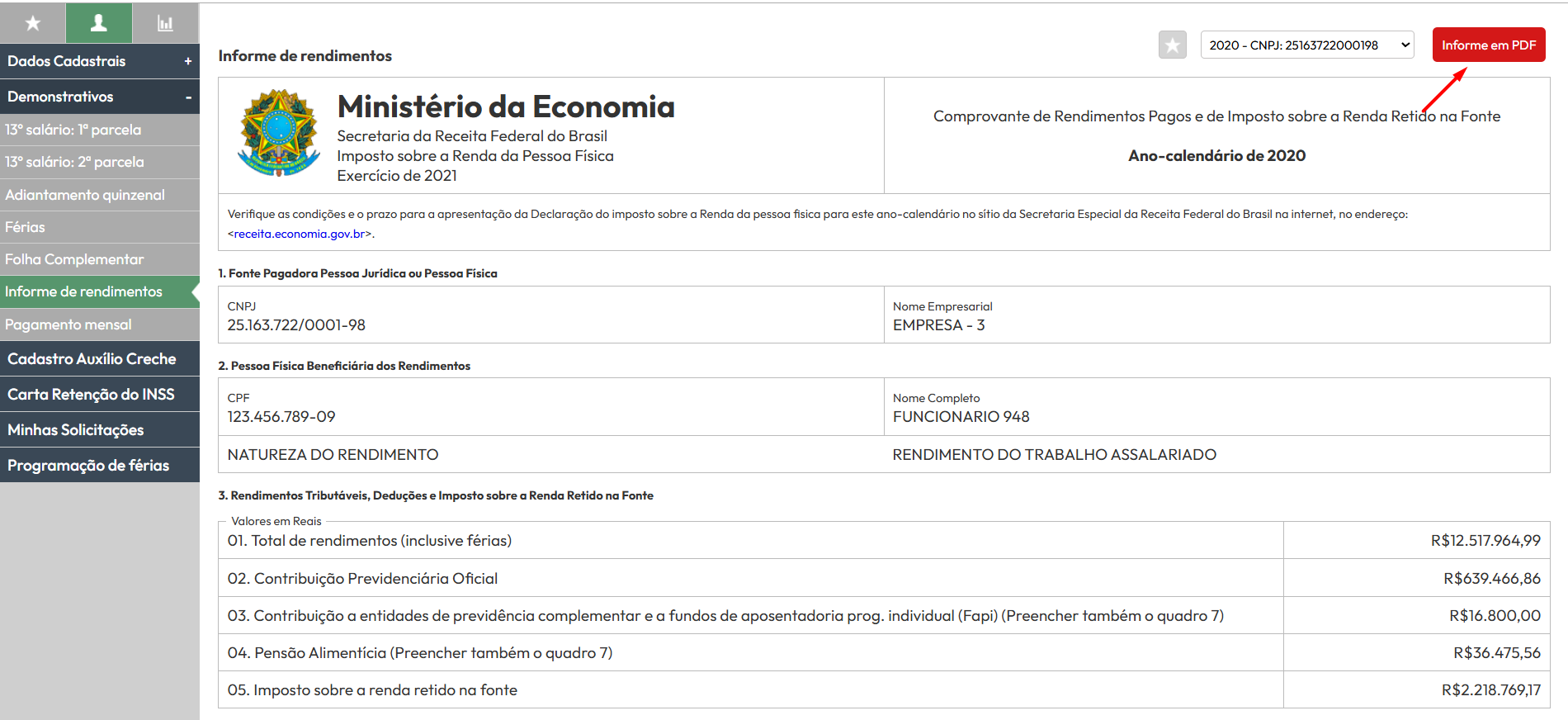Image resolution: width=1568 pixels, height=720 pixels.
Task: Click heading 1. Fonte Pagadora Pessoa Jurídica
Action: pyautogui.click(x=357, y=273)
